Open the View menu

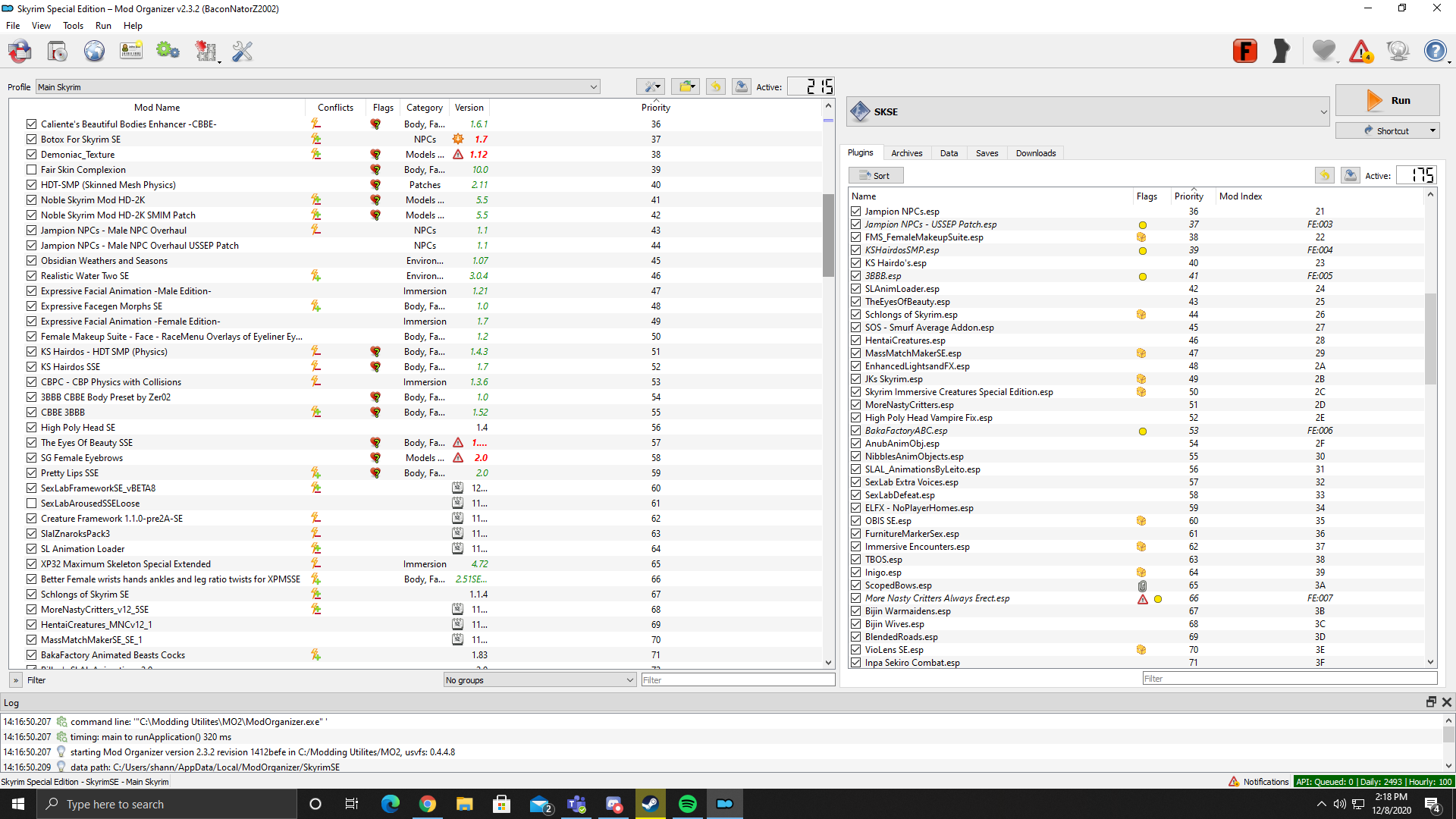pyautogui.click(x=41, y=26)
